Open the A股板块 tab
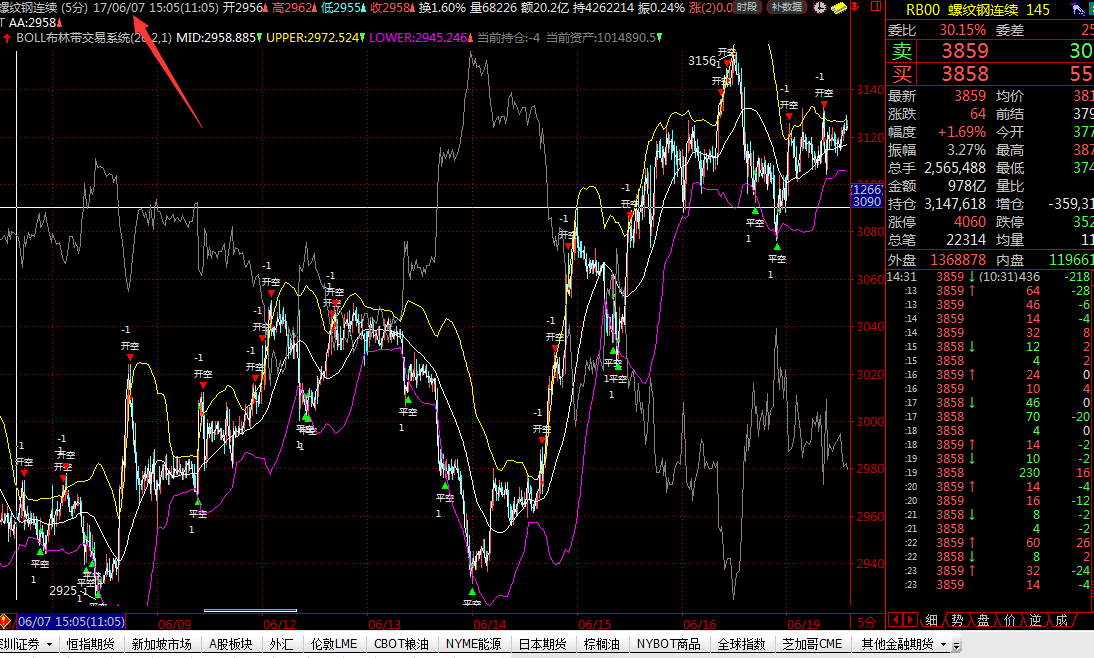 pos(230,644)
